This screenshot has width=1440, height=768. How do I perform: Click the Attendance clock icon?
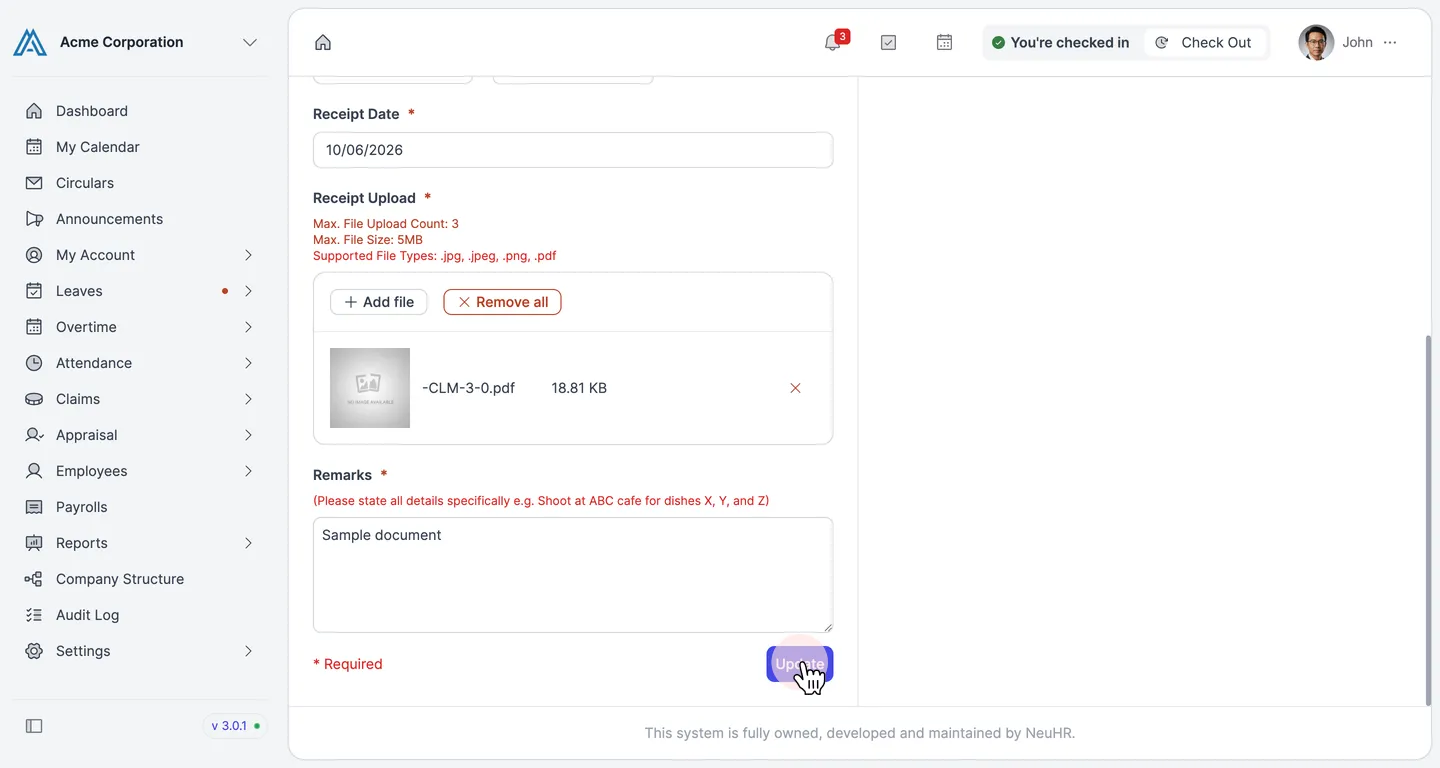click(34, 363)
